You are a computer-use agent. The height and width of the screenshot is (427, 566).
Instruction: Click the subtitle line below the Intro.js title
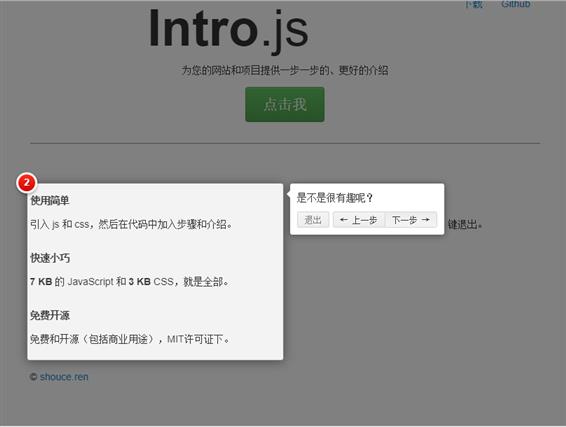(x=285, y=70)
